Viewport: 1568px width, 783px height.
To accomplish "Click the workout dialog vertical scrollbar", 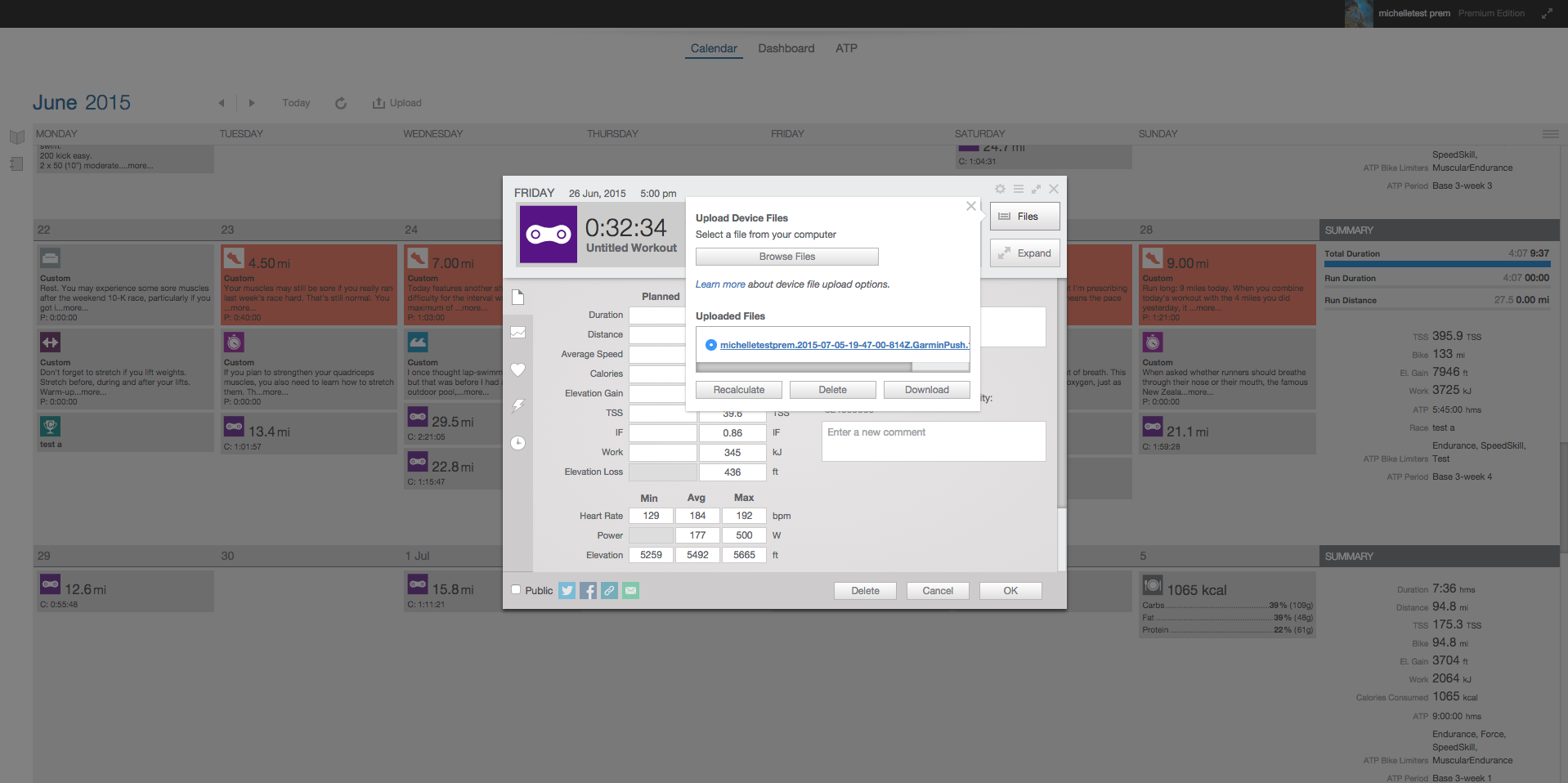I will (x=1062, y=392).
